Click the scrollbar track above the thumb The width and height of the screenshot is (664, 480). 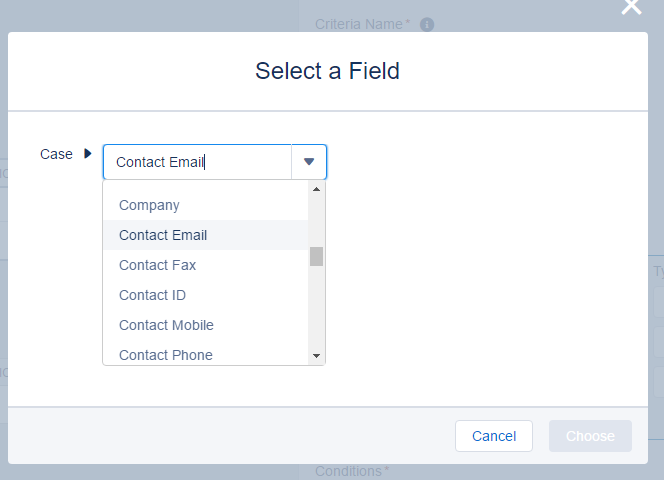(316, 221)
